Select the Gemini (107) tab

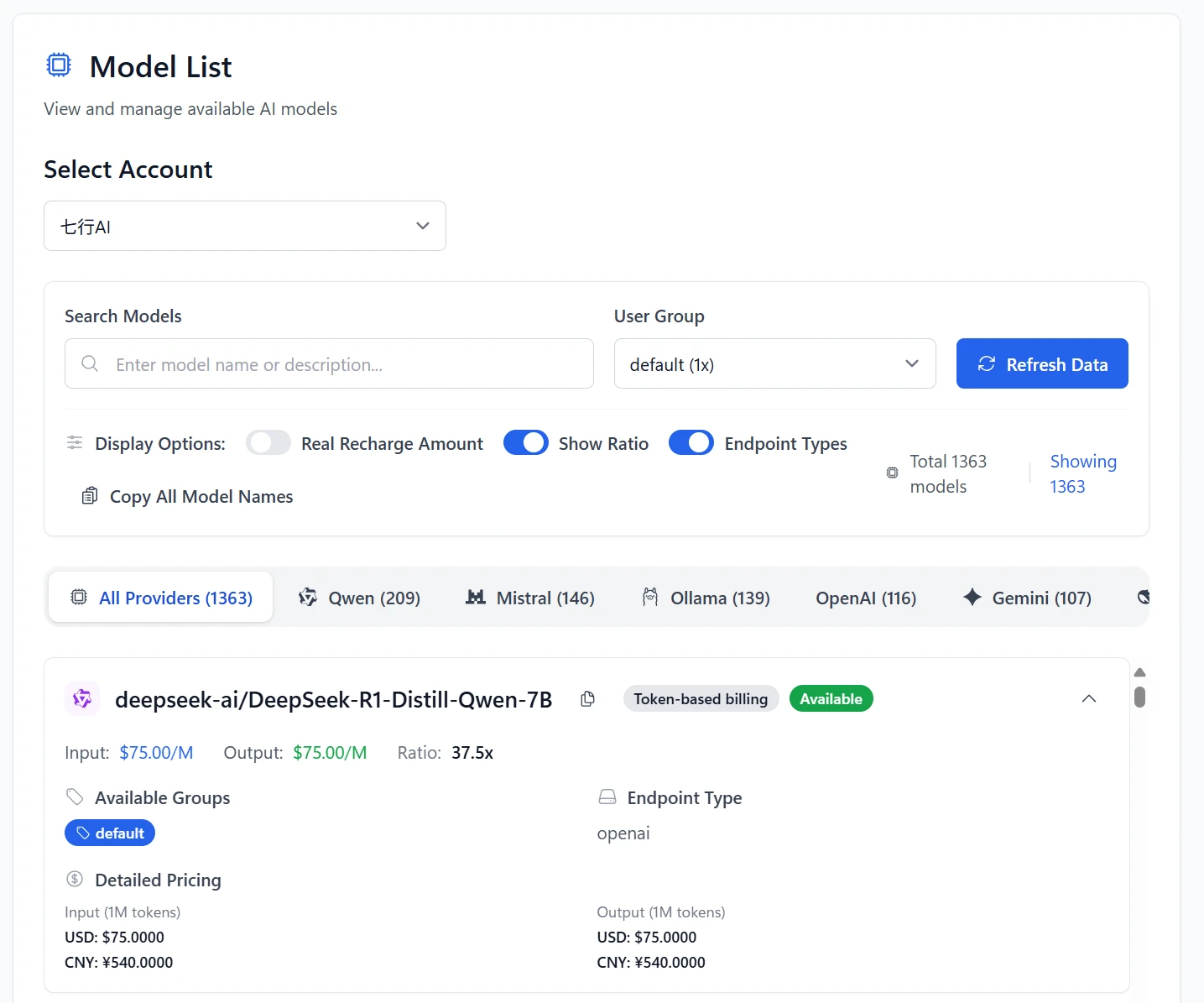point(1028,597)
